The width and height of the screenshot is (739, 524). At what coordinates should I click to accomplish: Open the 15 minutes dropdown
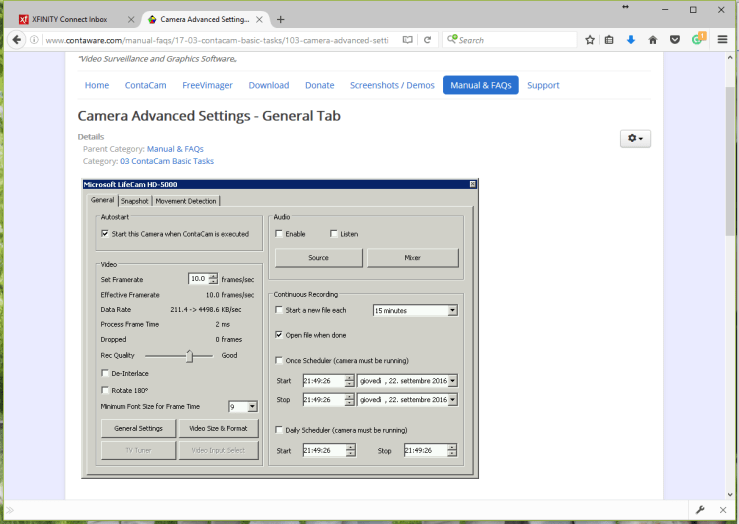(x=452, y=311)
